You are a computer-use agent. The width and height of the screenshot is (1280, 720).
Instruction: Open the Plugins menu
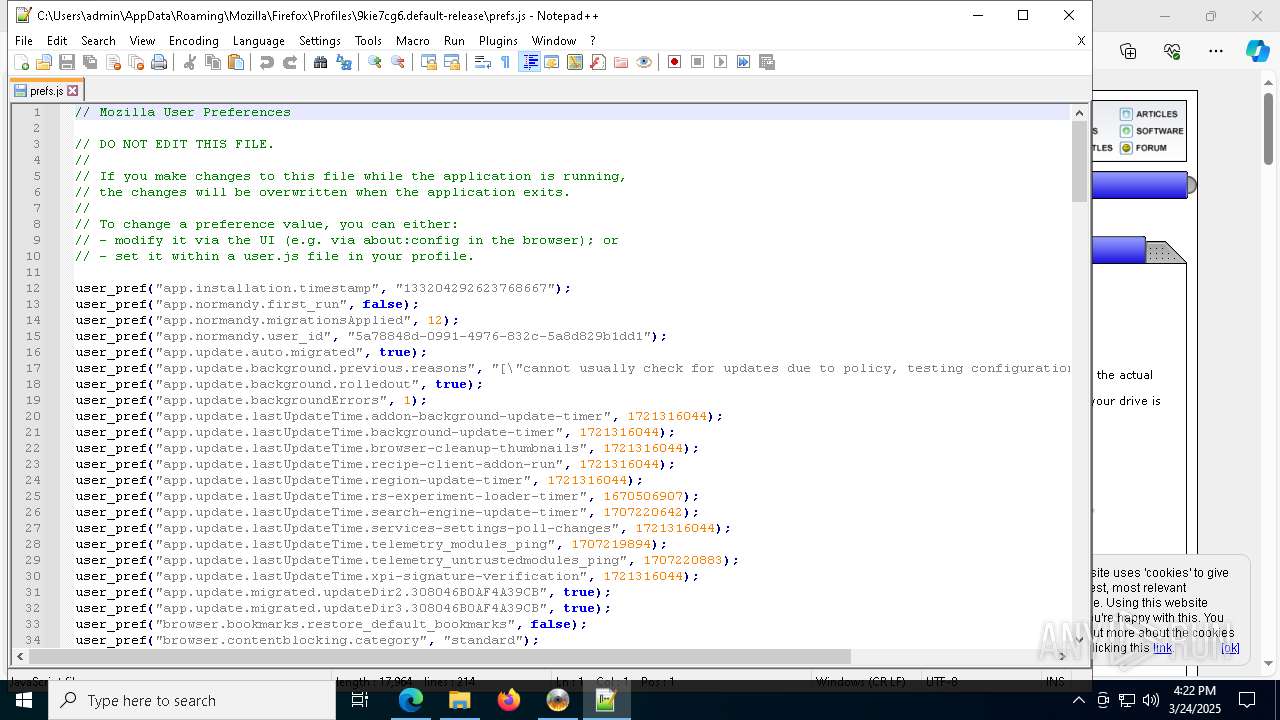point(498,41)
